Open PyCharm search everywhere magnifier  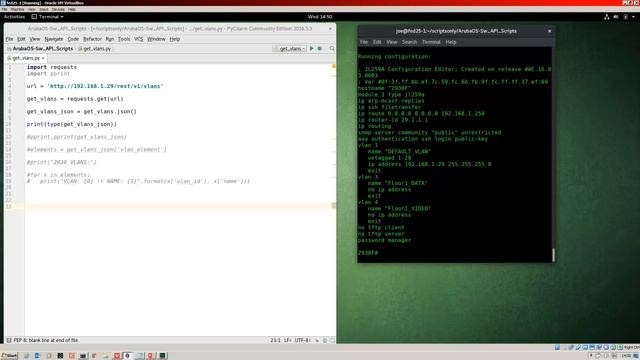[332, 49]
